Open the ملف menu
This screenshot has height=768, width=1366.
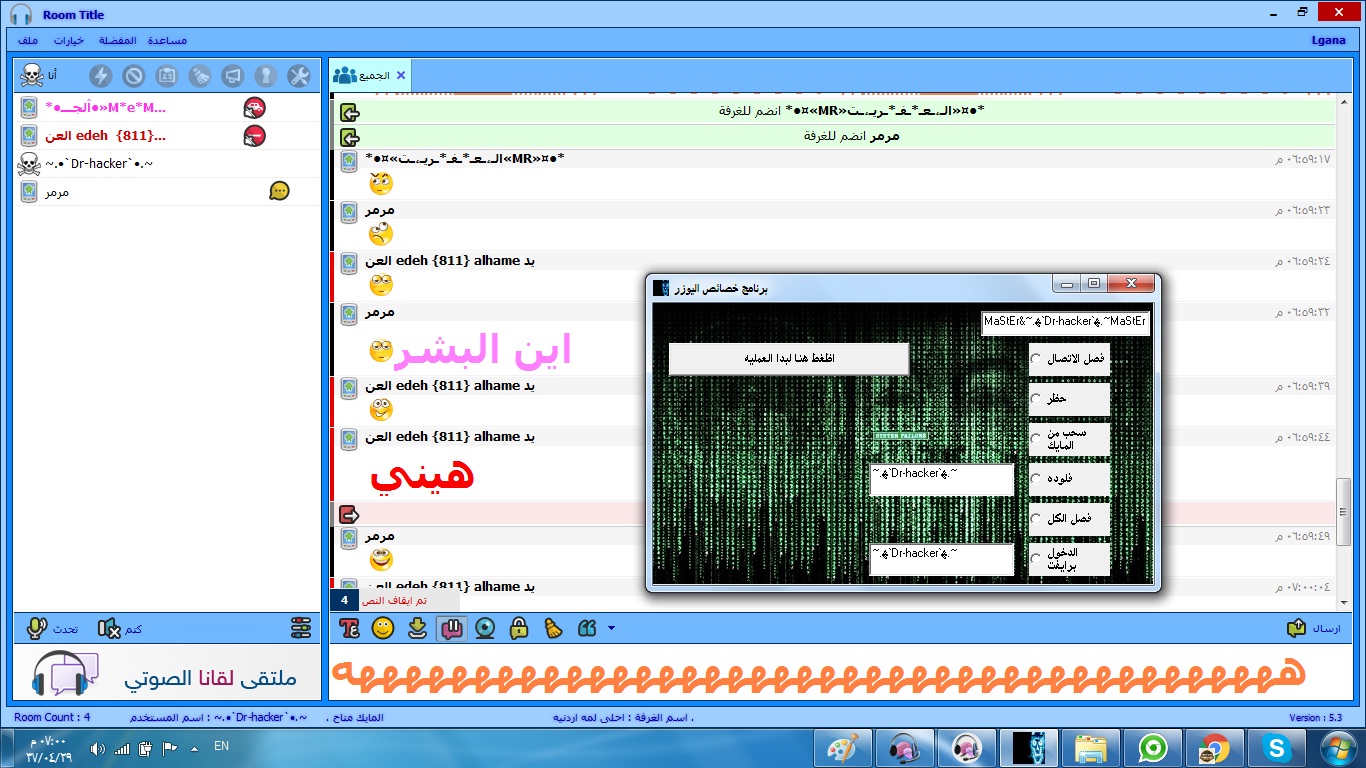[x=29, y=41]
